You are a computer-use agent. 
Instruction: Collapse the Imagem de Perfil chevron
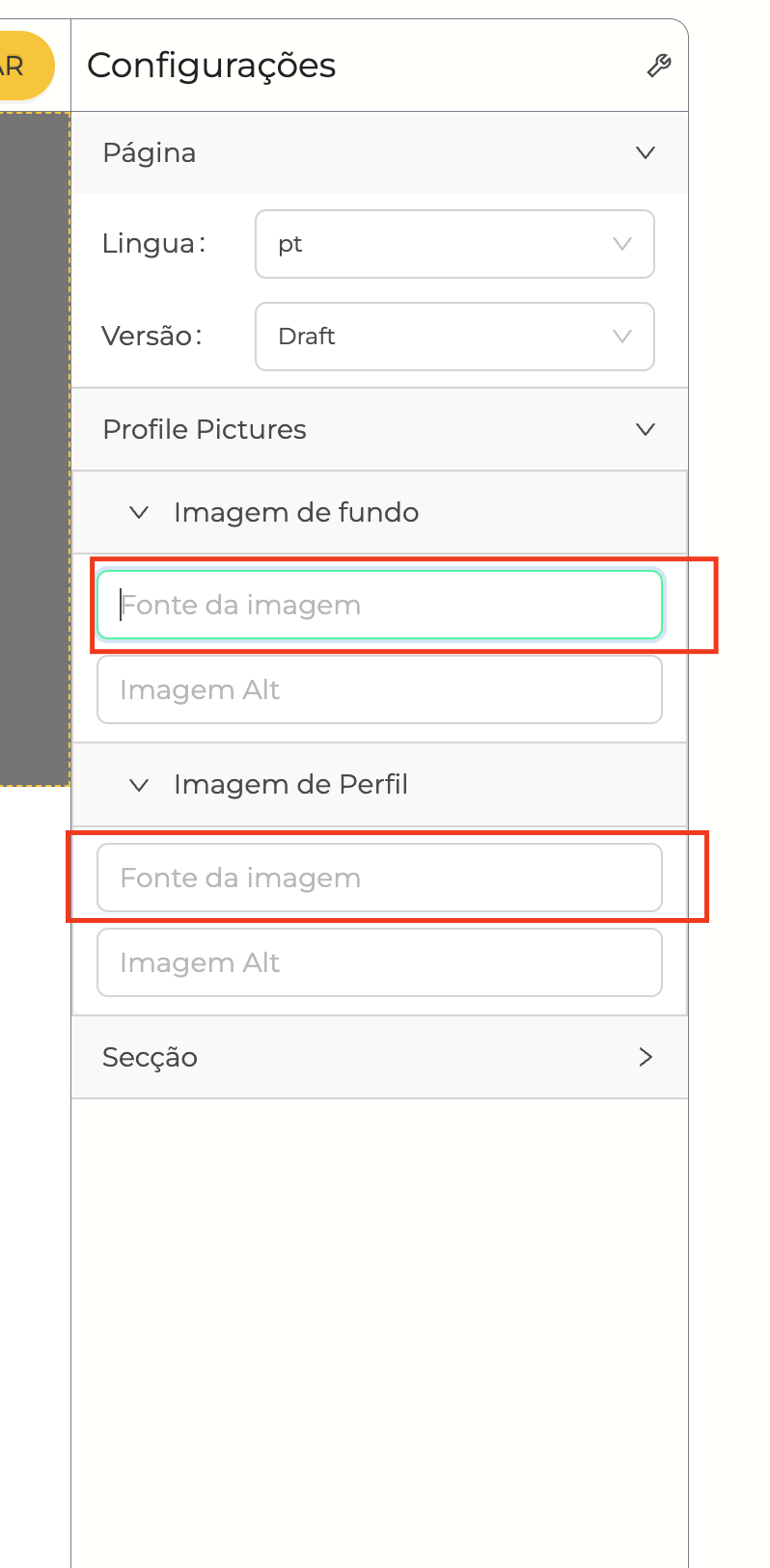click(139, 785)
